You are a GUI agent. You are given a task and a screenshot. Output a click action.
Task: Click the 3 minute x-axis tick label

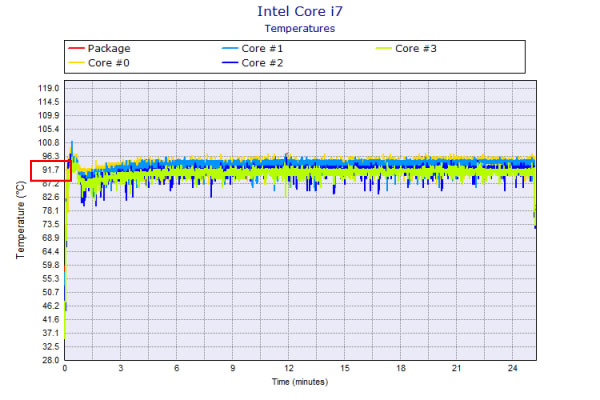coord(121,368)
